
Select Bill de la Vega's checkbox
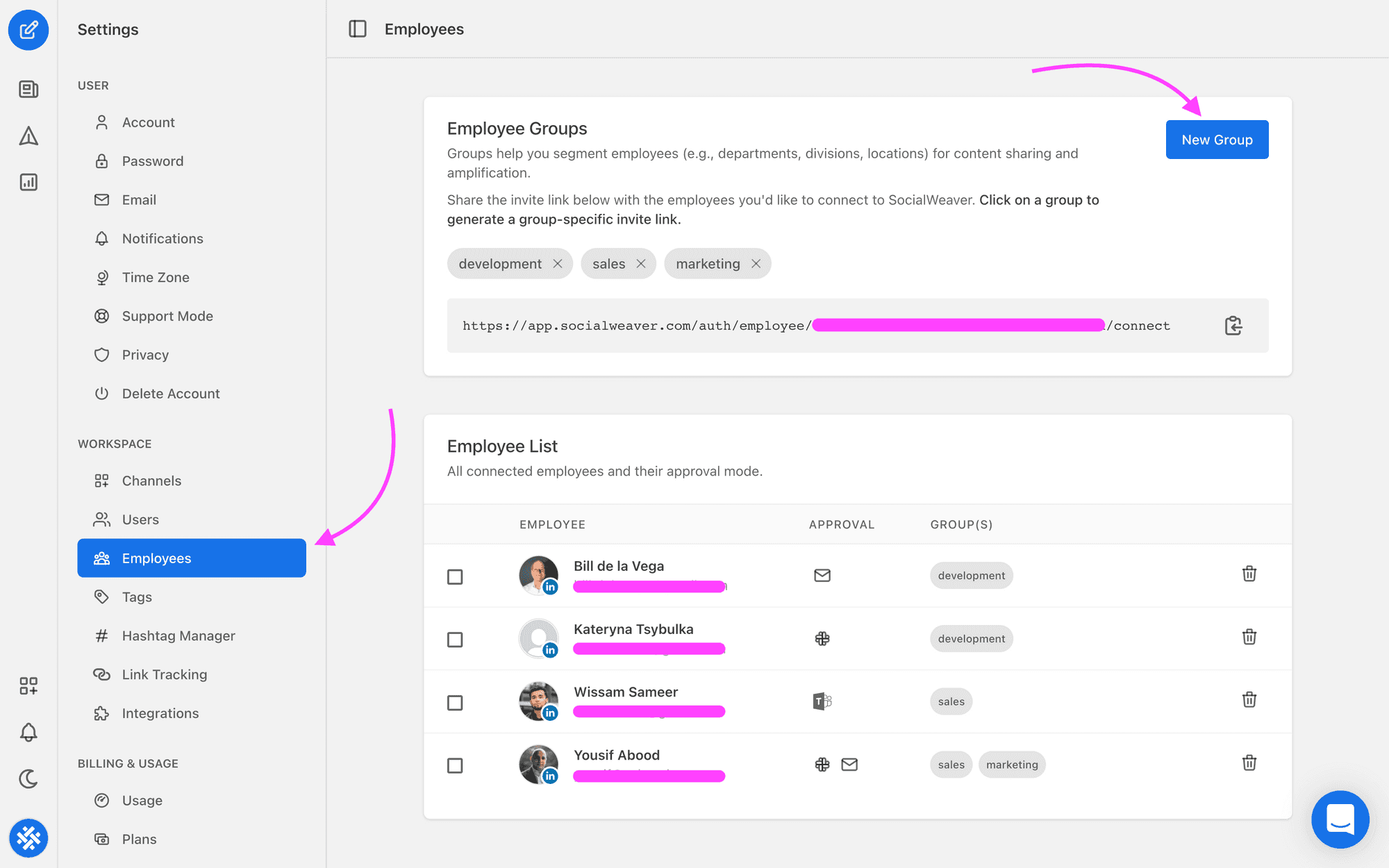coord(455,577)
